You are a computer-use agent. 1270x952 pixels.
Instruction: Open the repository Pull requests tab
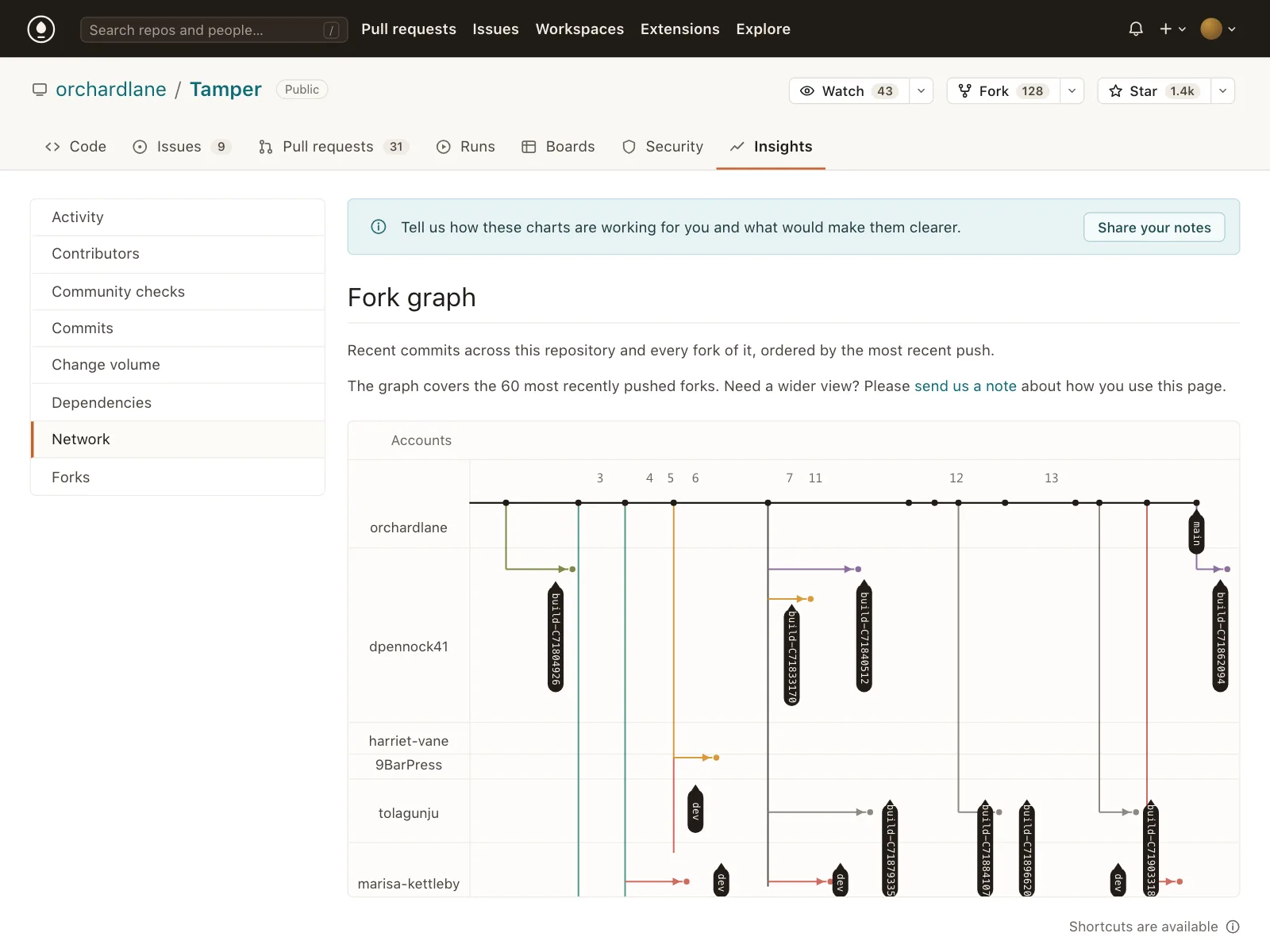point(333,147)
